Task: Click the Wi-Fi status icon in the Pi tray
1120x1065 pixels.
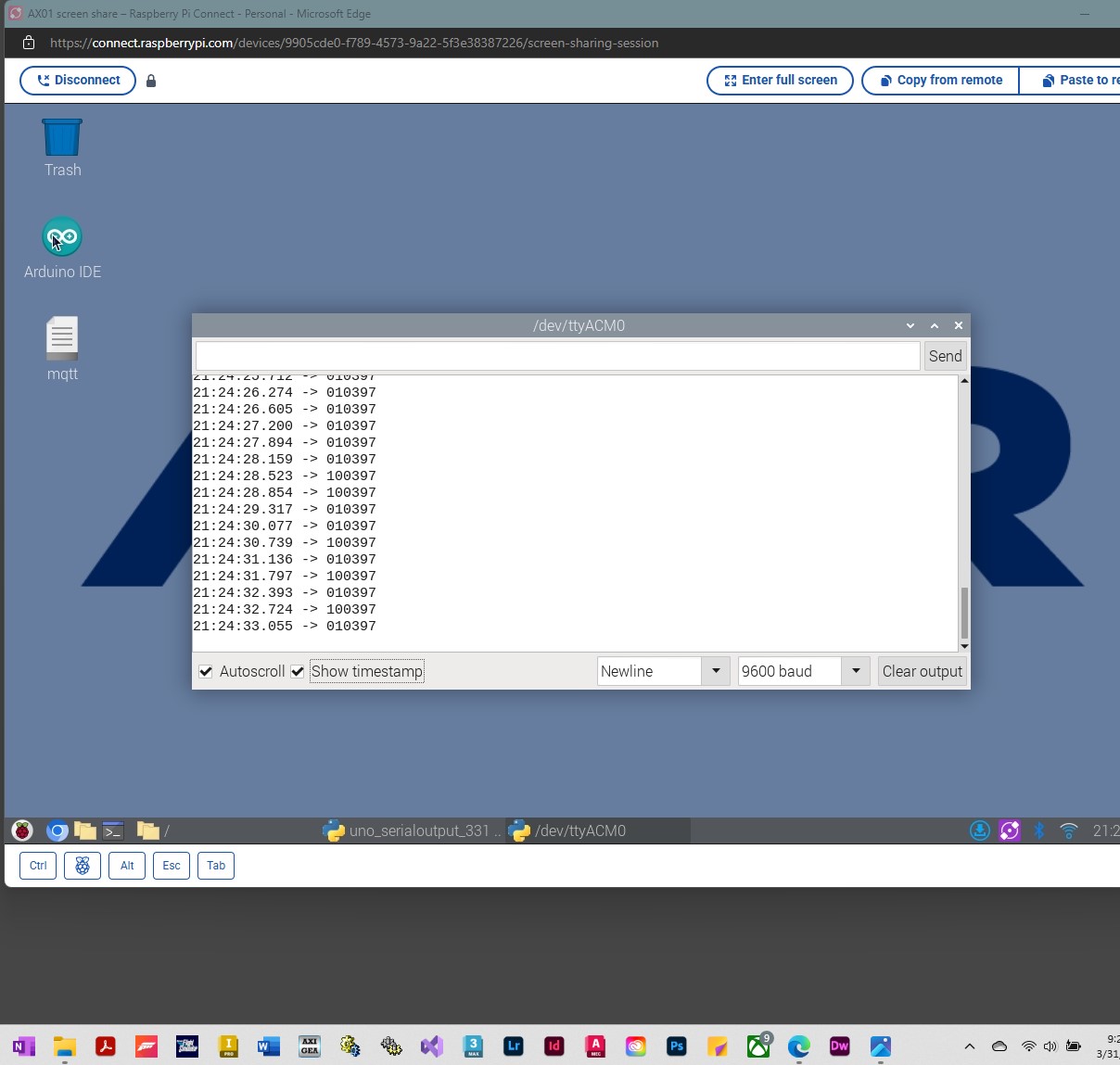Action: tap(1068, 830)
